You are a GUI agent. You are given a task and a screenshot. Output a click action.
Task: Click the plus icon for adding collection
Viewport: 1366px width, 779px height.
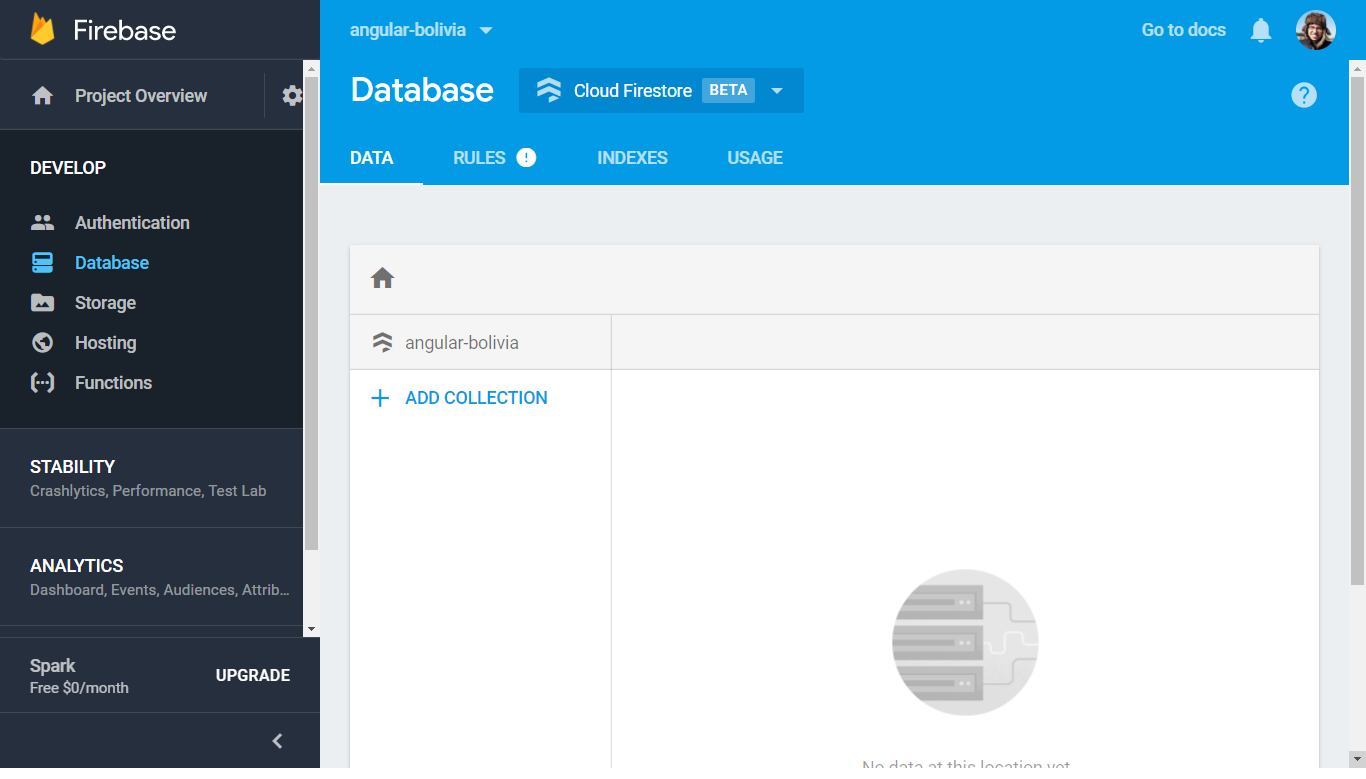tap(380, 398)
